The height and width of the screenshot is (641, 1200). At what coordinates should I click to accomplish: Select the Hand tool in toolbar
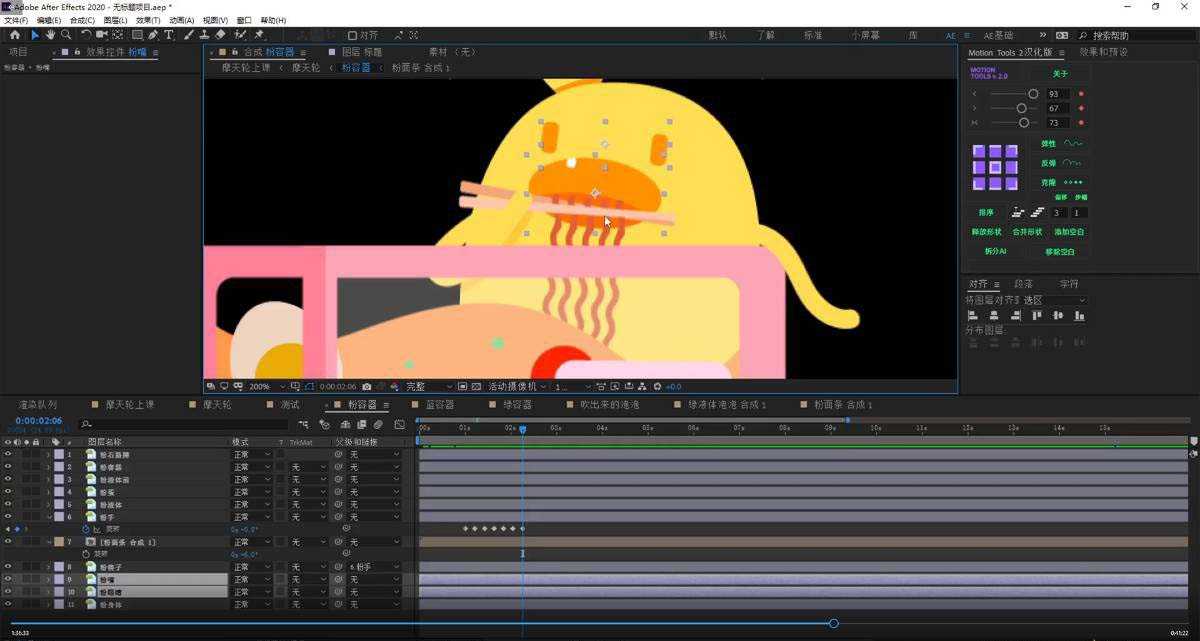(x=50, y=35)
